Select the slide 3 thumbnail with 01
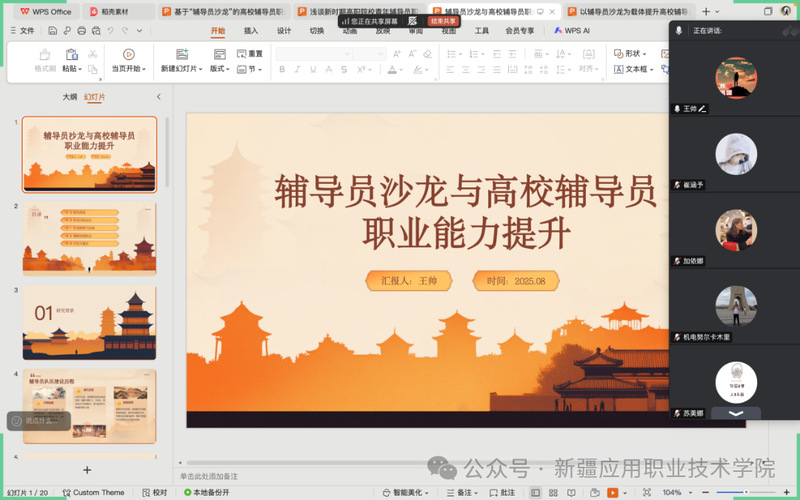Image resolution: width=800 pixels, height=500 pixels. [89, 323]
